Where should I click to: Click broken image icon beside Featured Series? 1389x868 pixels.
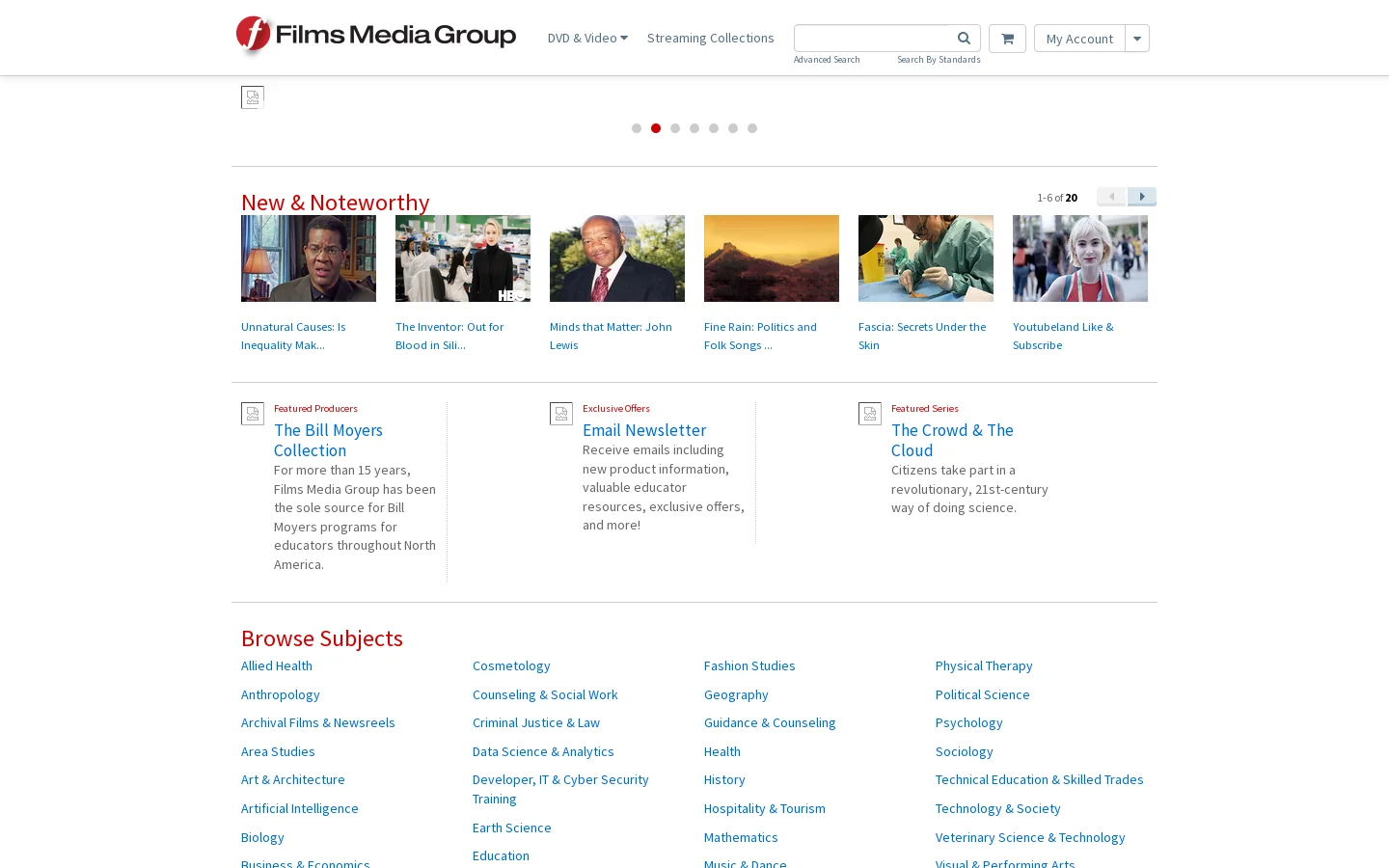(870, 414)
